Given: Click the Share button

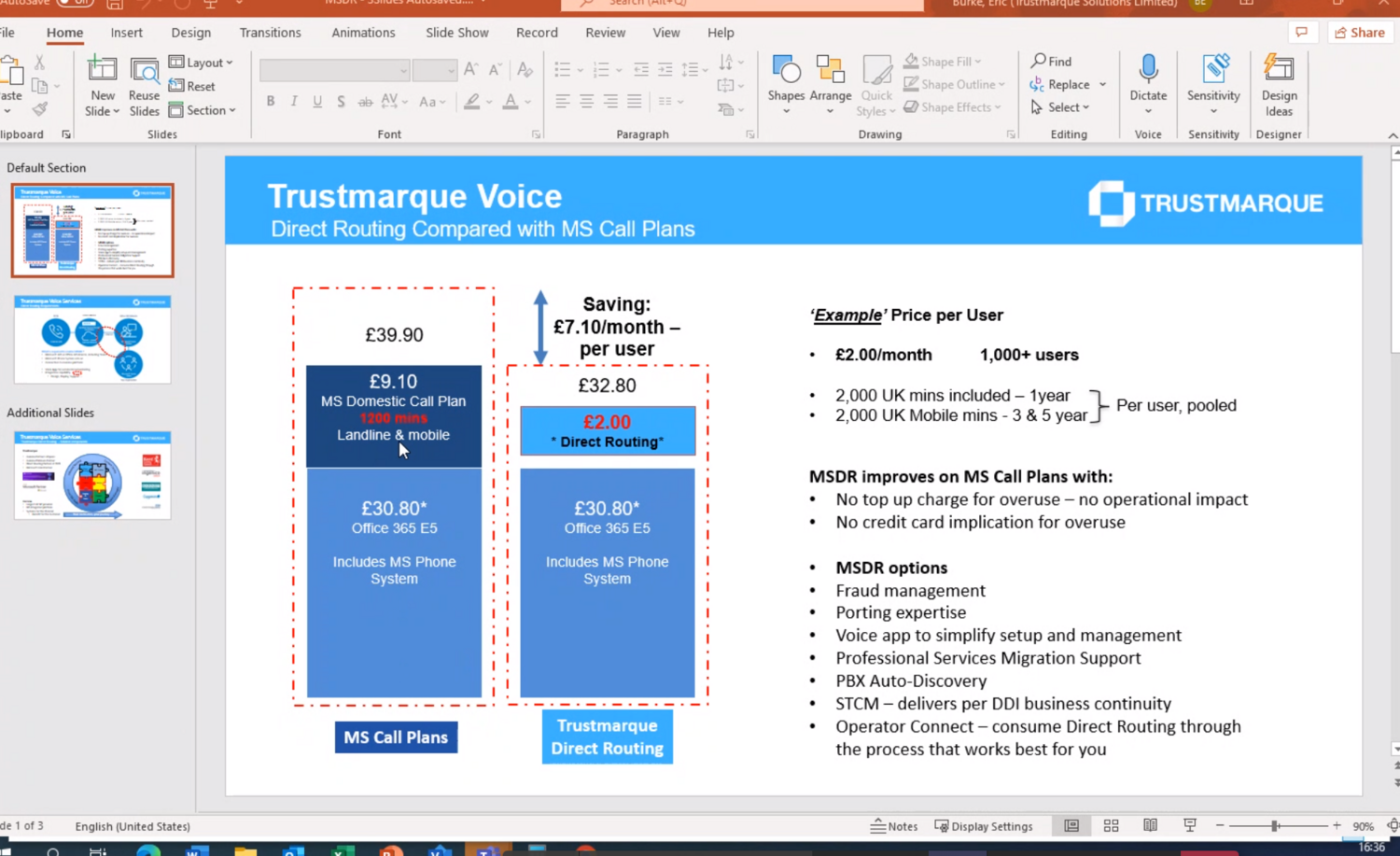Looking at the screenshot, I should pyautogui.click(x=1359, y=33).
